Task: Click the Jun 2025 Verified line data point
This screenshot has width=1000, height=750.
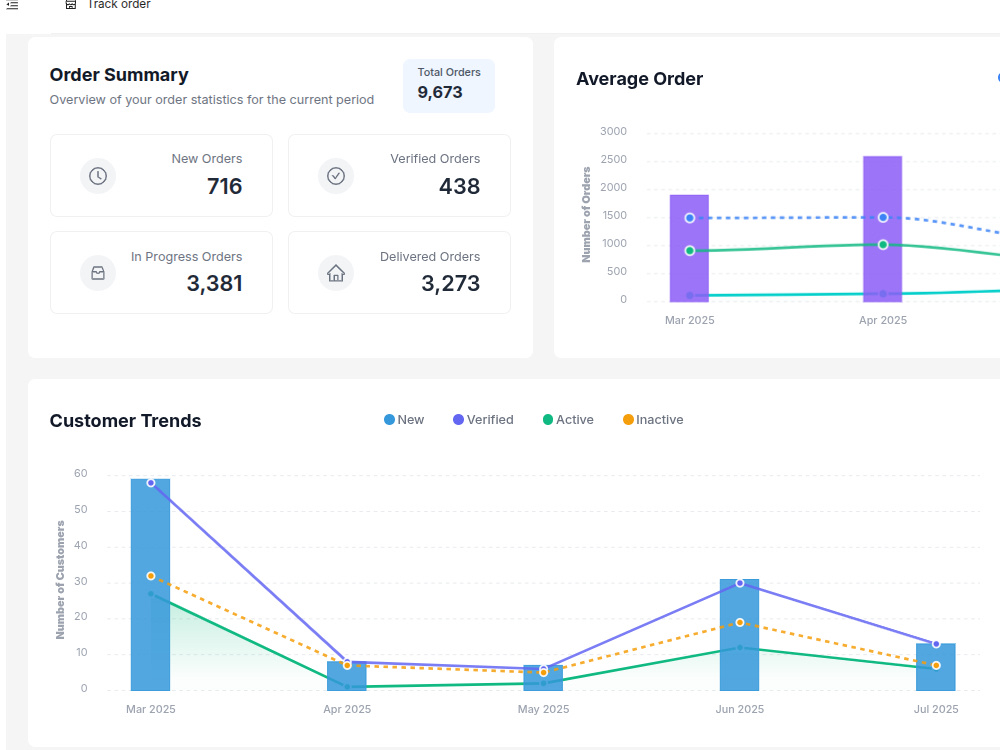Action: click(740, 583)
